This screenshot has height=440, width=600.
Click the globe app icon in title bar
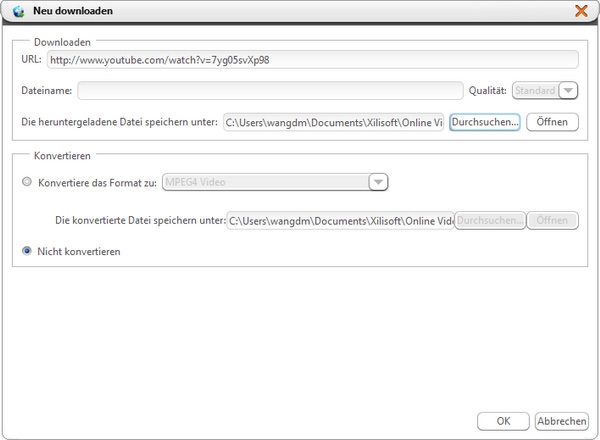click(18, 11)
